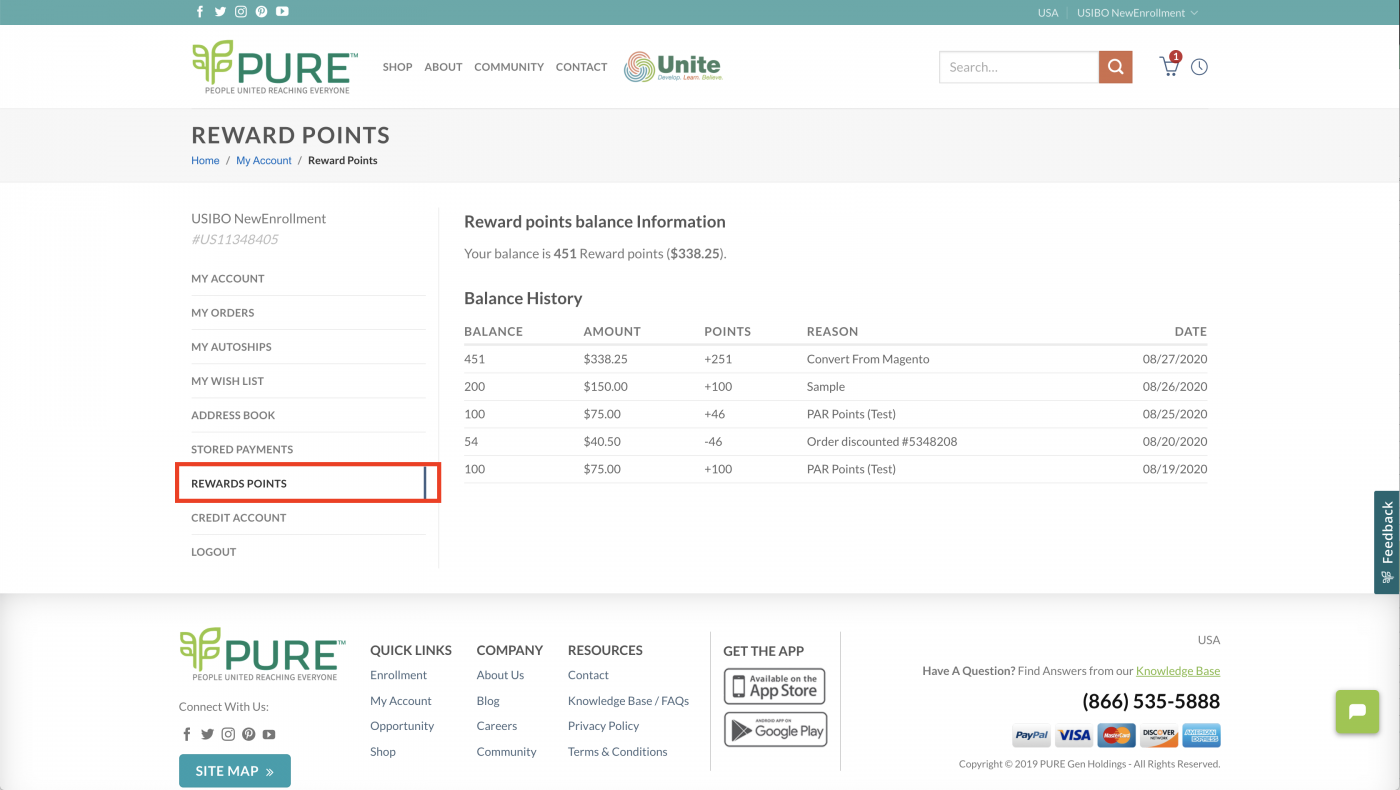Screen dimensions: 1400x790
Task: Open Pinterest icon in top bar
Action: [x=261, y=12]
